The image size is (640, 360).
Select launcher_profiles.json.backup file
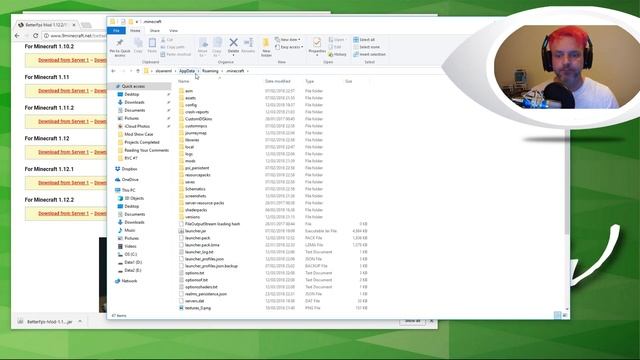point(208,266)
